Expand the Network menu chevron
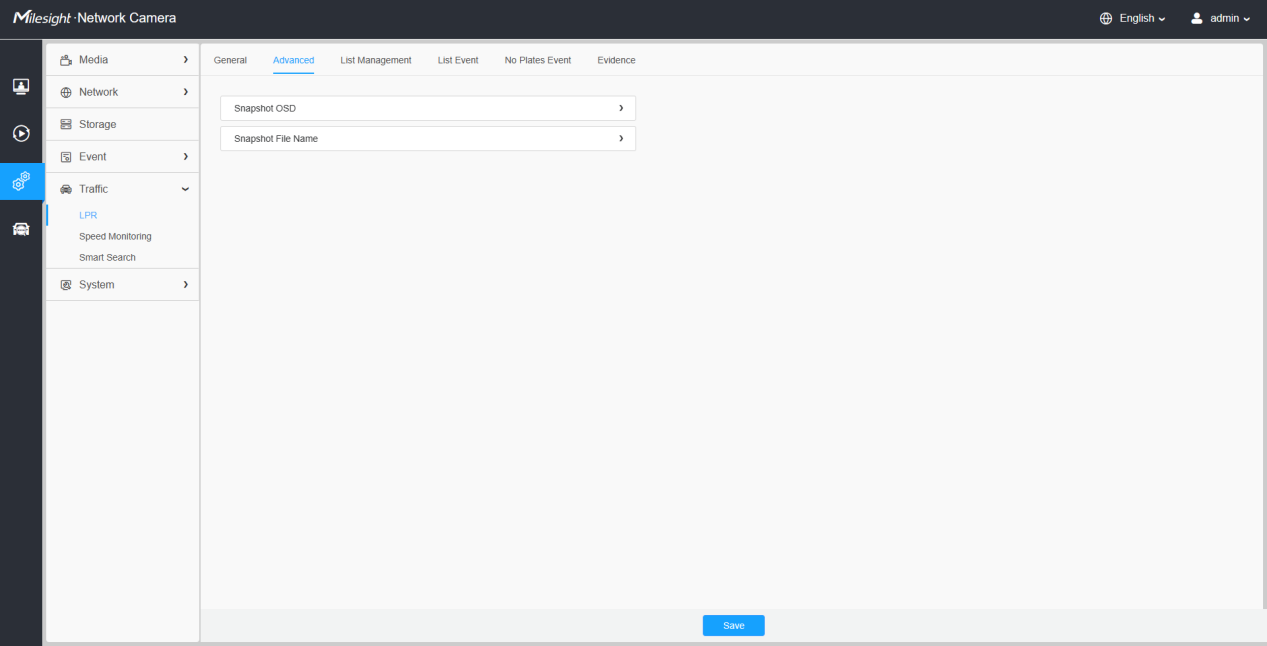Image resolution: width=1267 pixels, height=646 pixels. point(186,92)
